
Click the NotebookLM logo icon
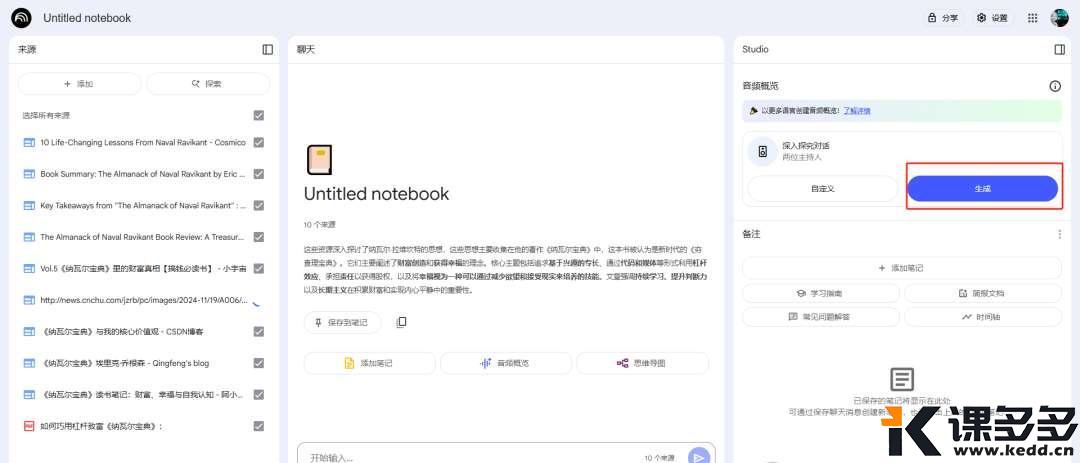click(21, 17)
